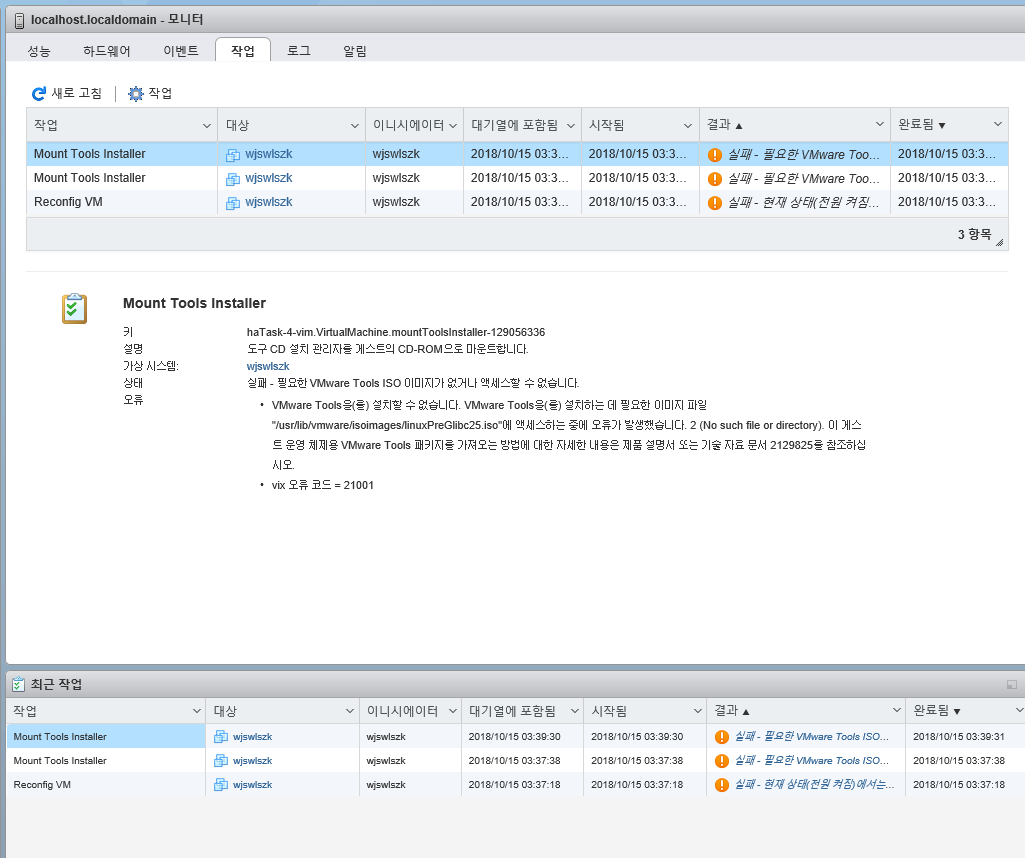The width and height of the screenshot is (1025, 858).
Task: Open the 시작됨 column dropdown arrow
Action: (x=688, y=125)
